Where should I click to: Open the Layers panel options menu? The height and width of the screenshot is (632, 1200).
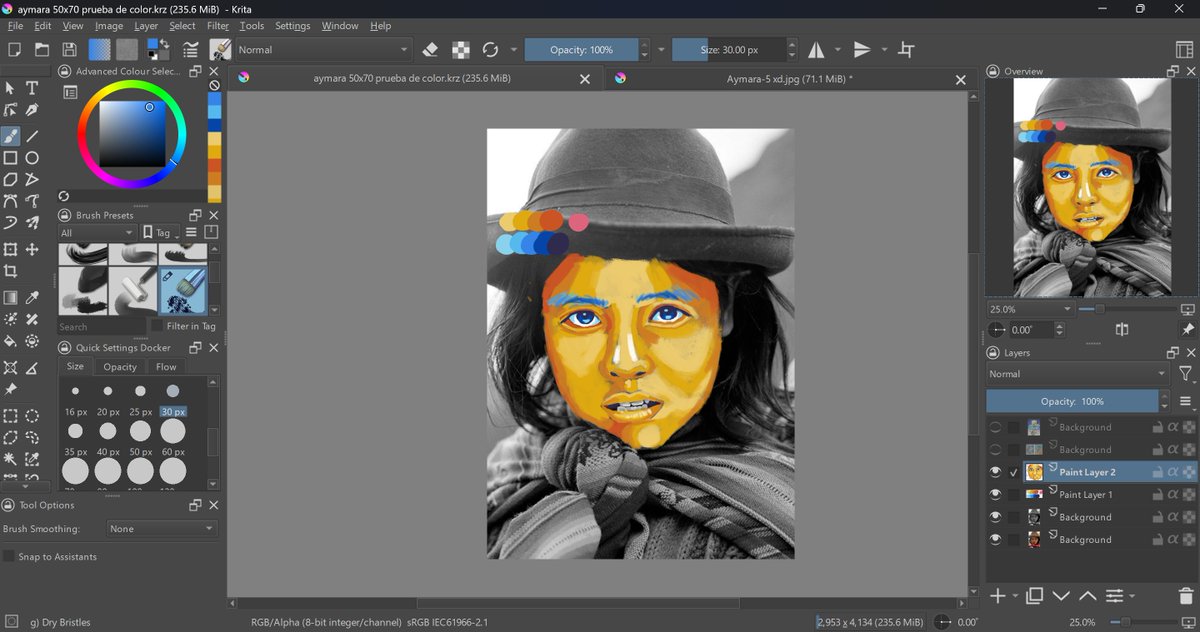point(1186,401)
